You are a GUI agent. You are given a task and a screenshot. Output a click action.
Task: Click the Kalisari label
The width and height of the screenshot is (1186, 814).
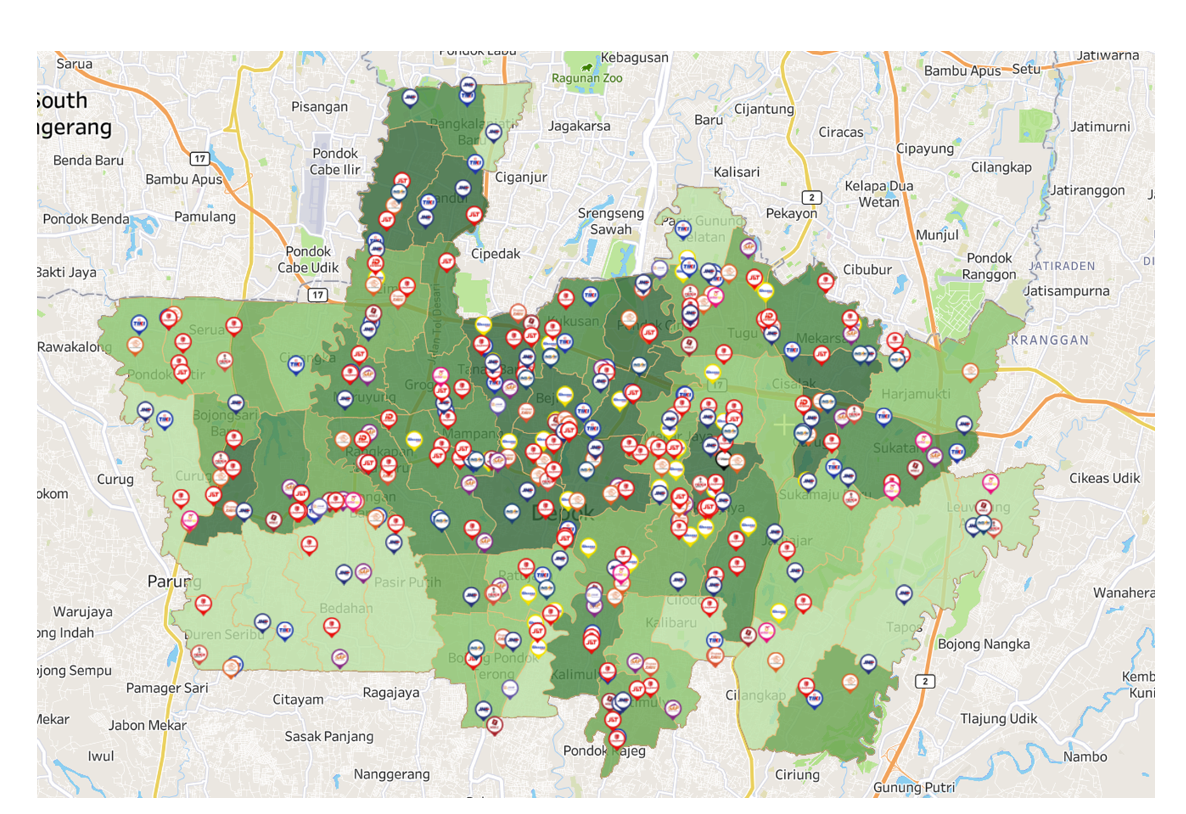pos(737,172)
